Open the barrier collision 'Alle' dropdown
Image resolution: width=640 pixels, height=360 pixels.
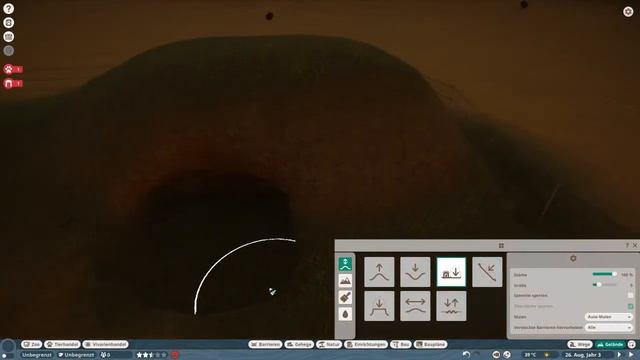coord(609,327)
